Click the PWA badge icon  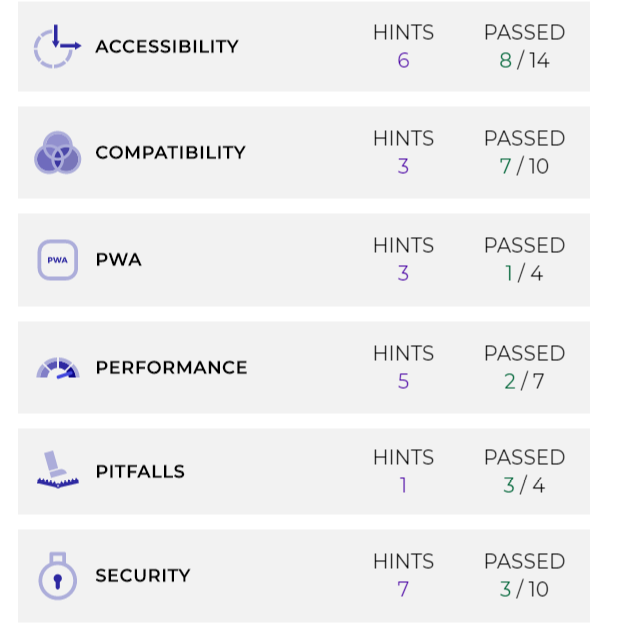[58, 260]
